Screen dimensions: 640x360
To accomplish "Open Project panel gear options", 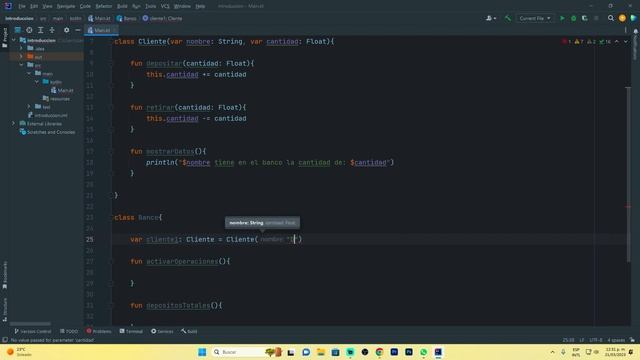I will pyautogui.click(x=67, y=30).
